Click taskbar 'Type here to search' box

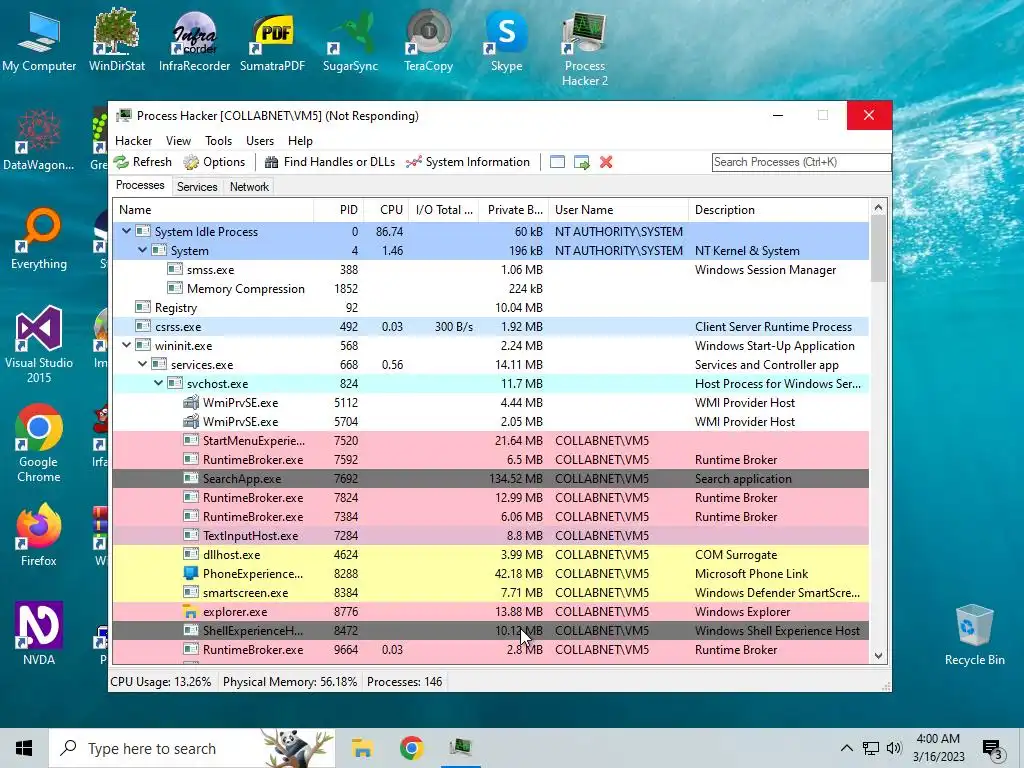click(192, 748)
